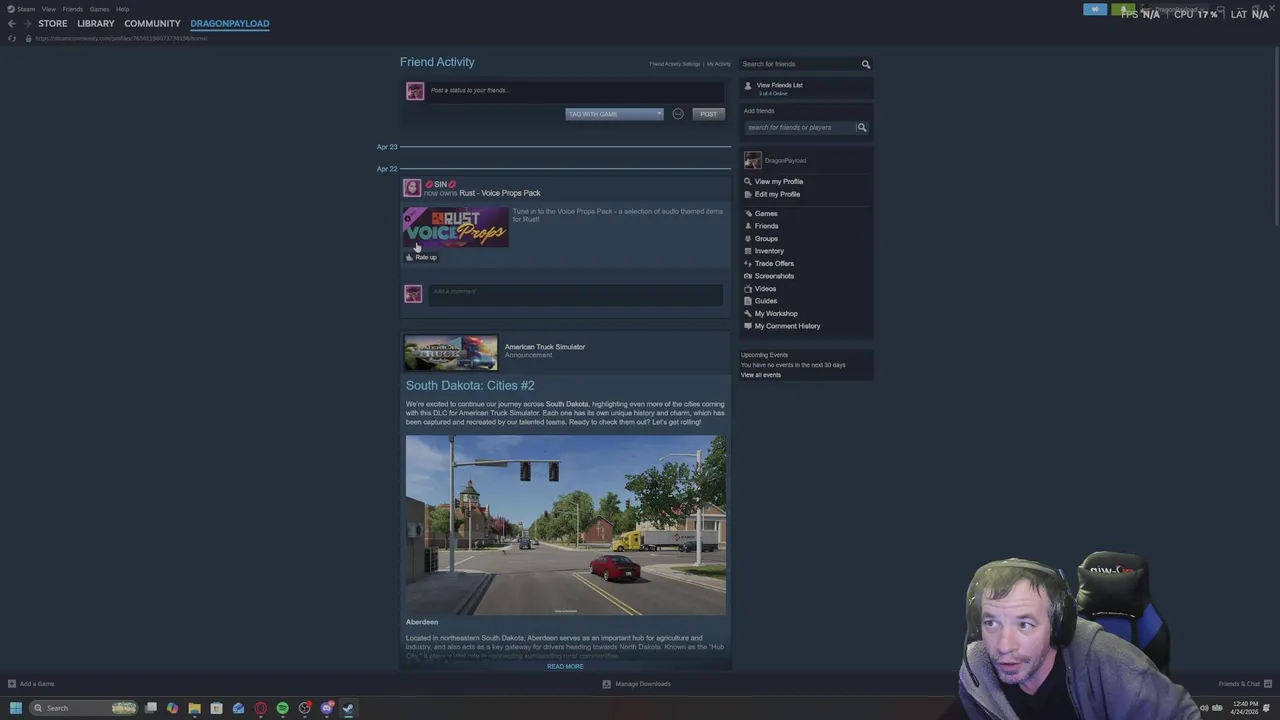Screen dimensions: 1280x720
Task: Open the Help menu
Action: tap(122, 9)
